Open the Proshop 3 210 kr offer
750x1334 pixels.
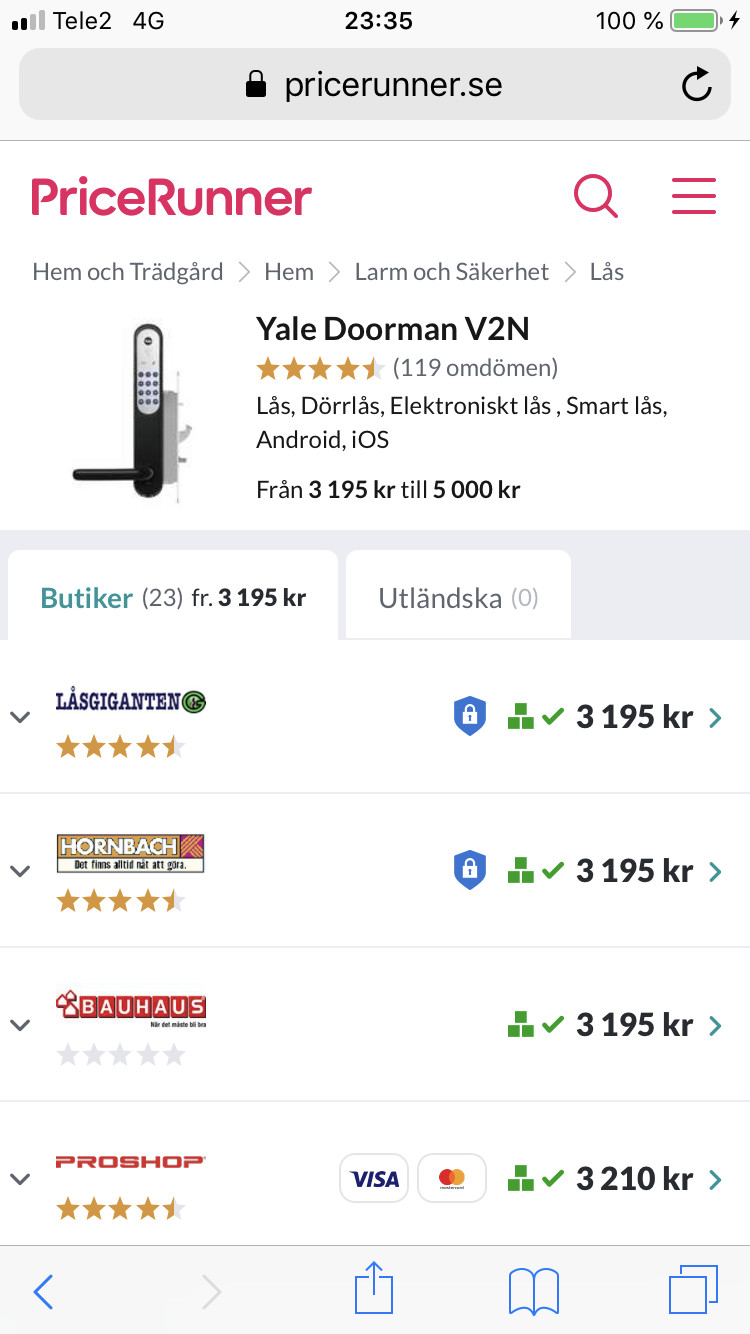634,1179
